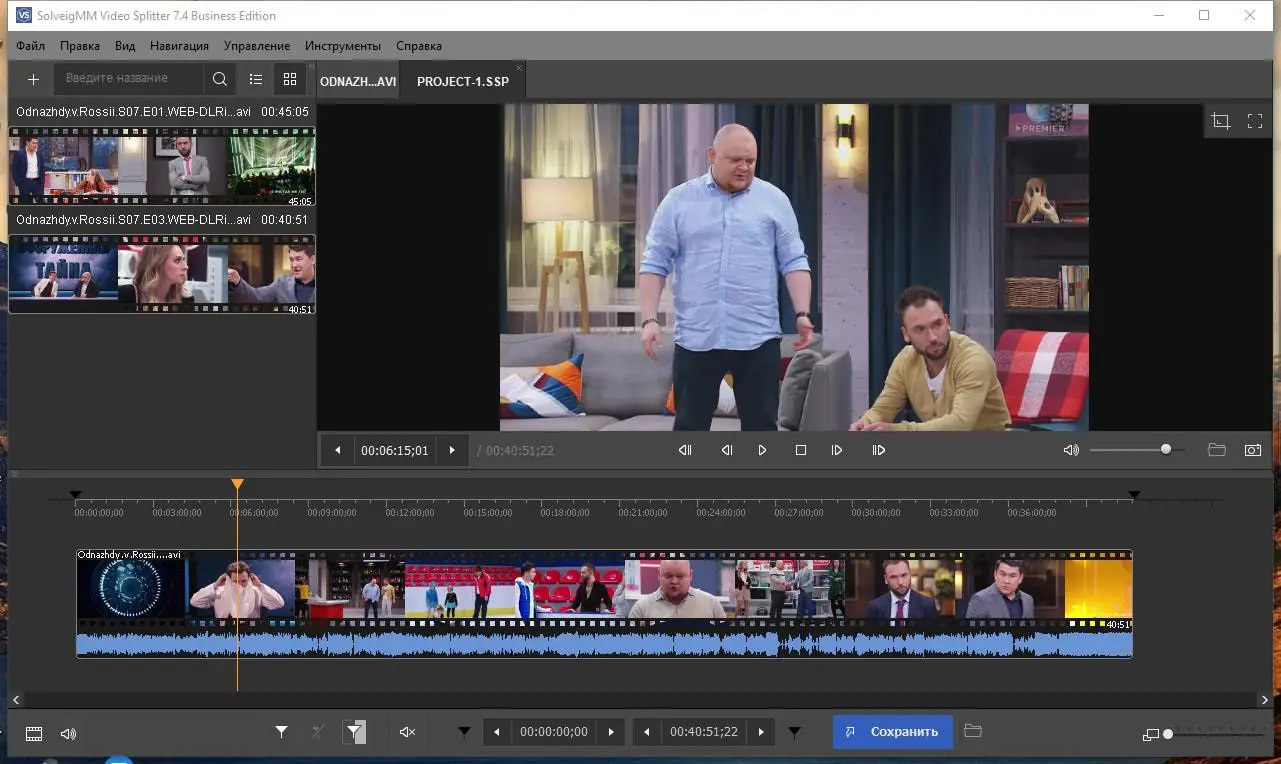Image resolution: width=1281 pixels, height=764 pixels.
Task: Step the current time 00:06:15;01 forward
Action: pos(452,451)
